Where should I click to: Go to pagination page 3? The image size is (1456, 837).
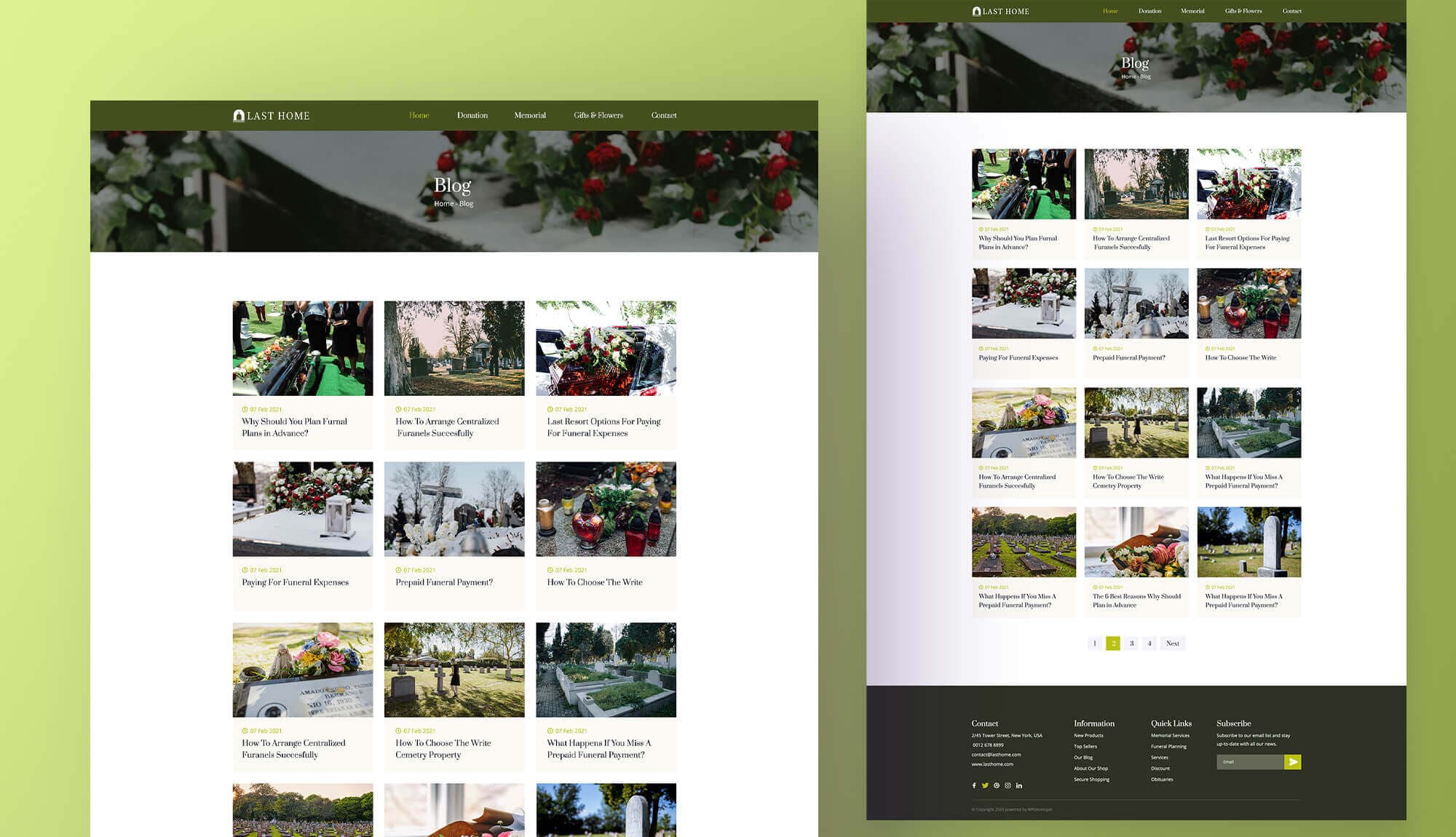[1131, 643]
